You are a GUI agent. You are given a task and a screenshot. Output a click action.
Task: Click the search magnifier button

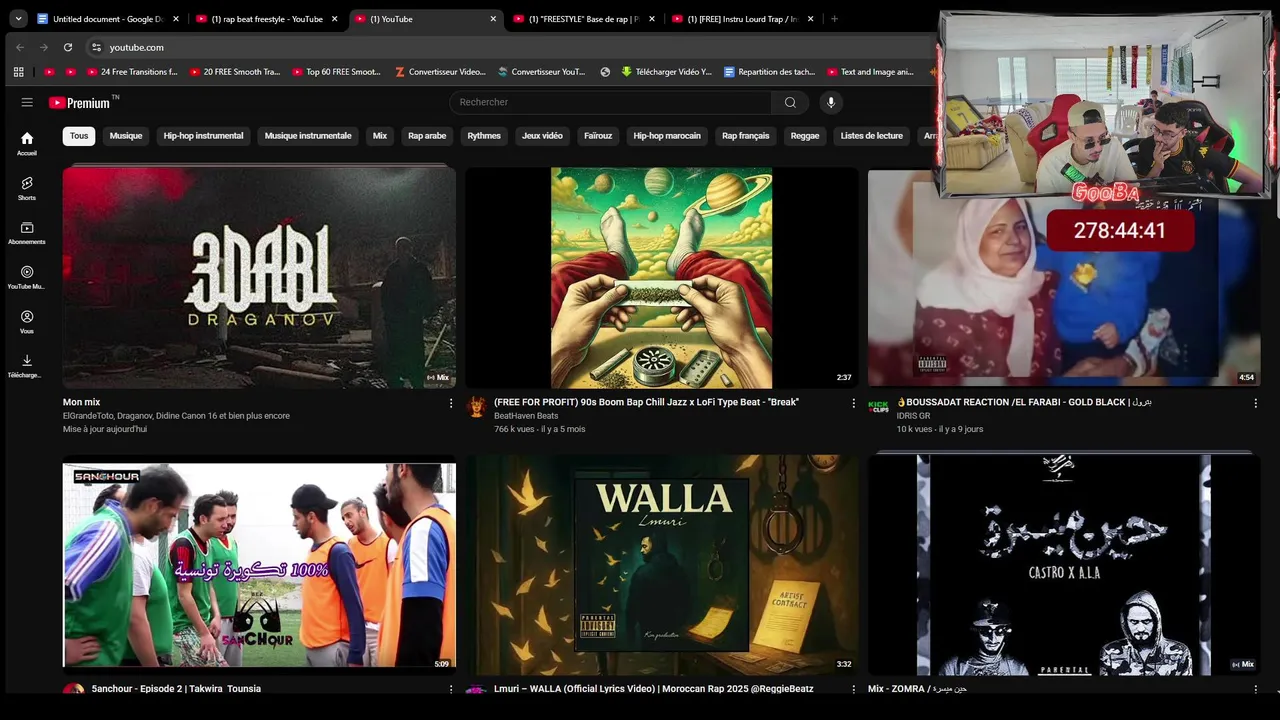click(790, 102)
